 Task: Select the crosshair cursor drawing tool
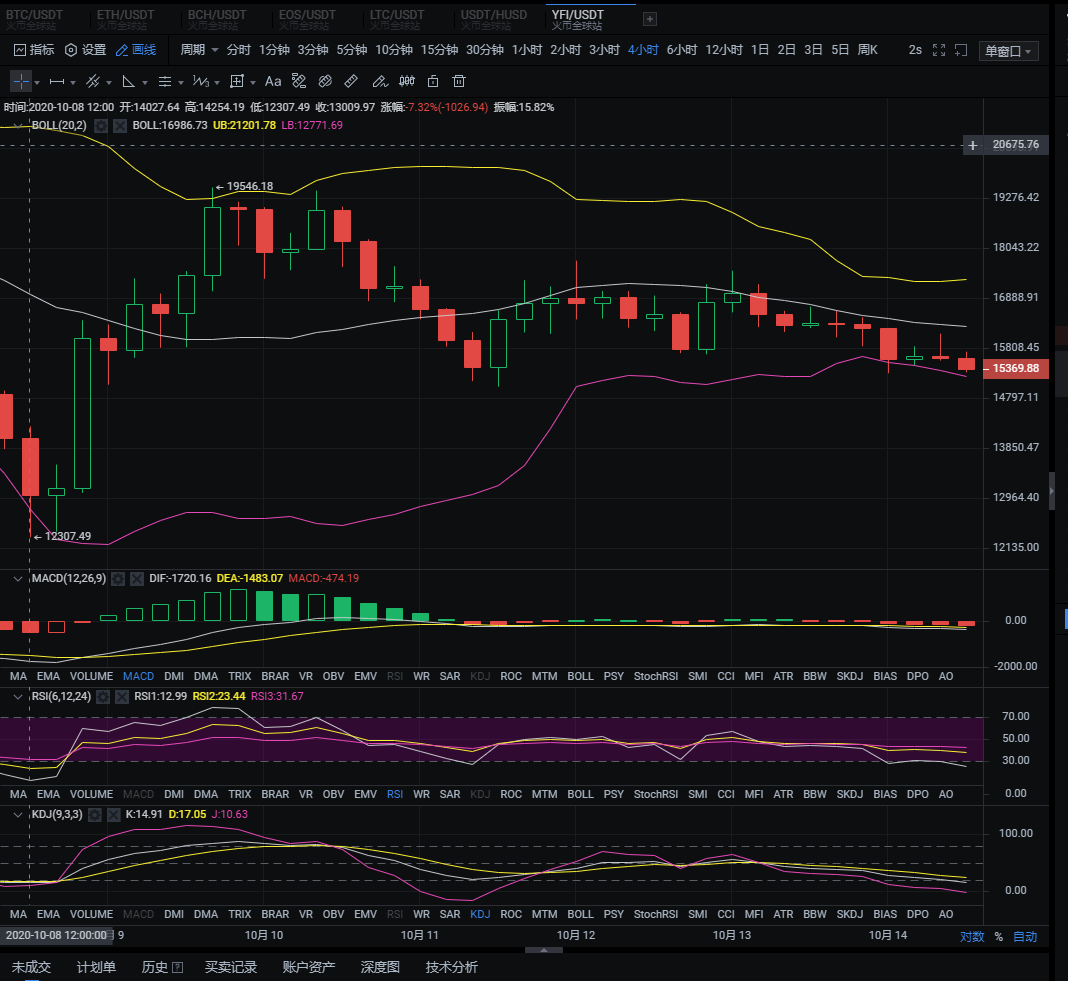(21, 82)
